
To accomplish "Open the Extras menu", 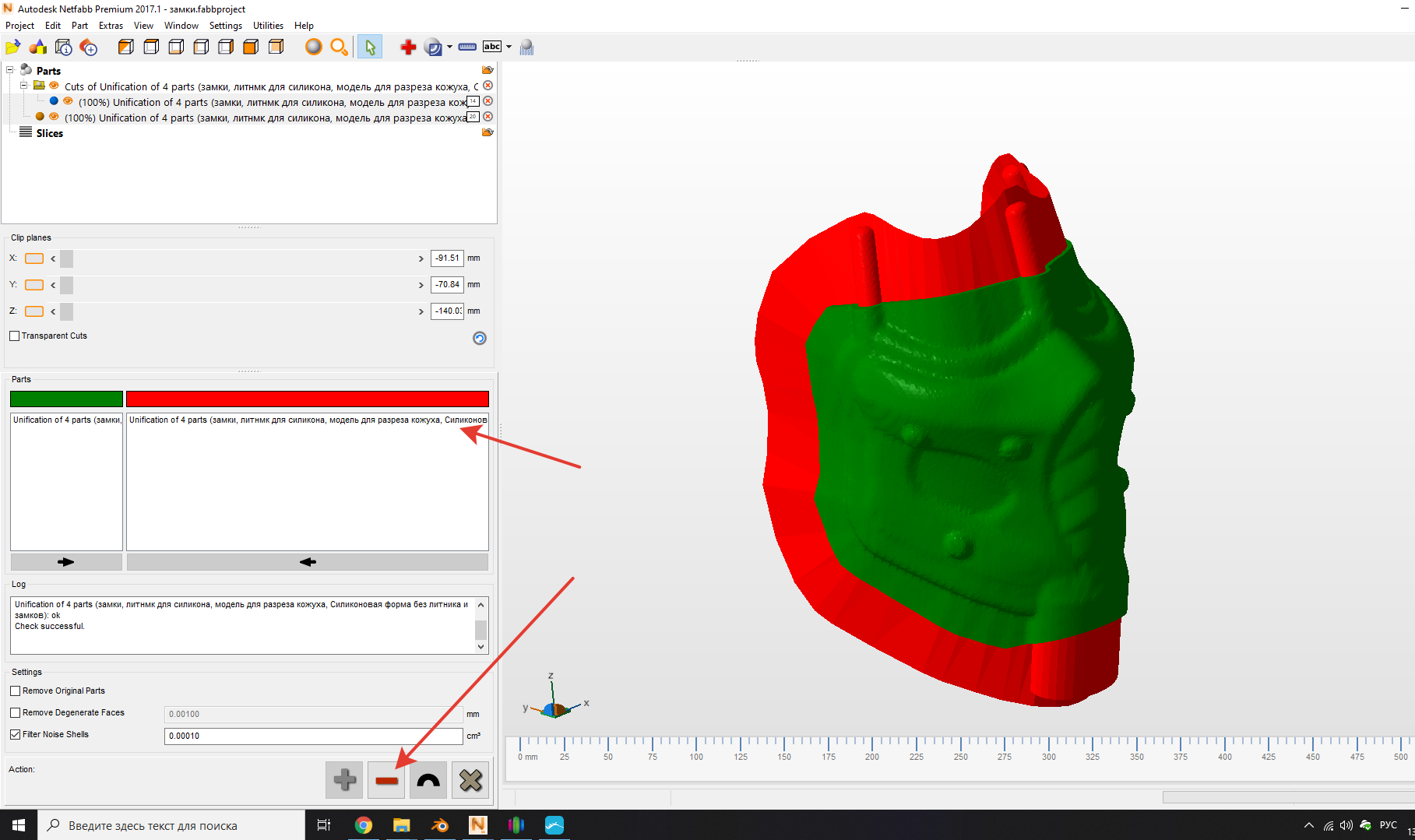I will point(111,25).
